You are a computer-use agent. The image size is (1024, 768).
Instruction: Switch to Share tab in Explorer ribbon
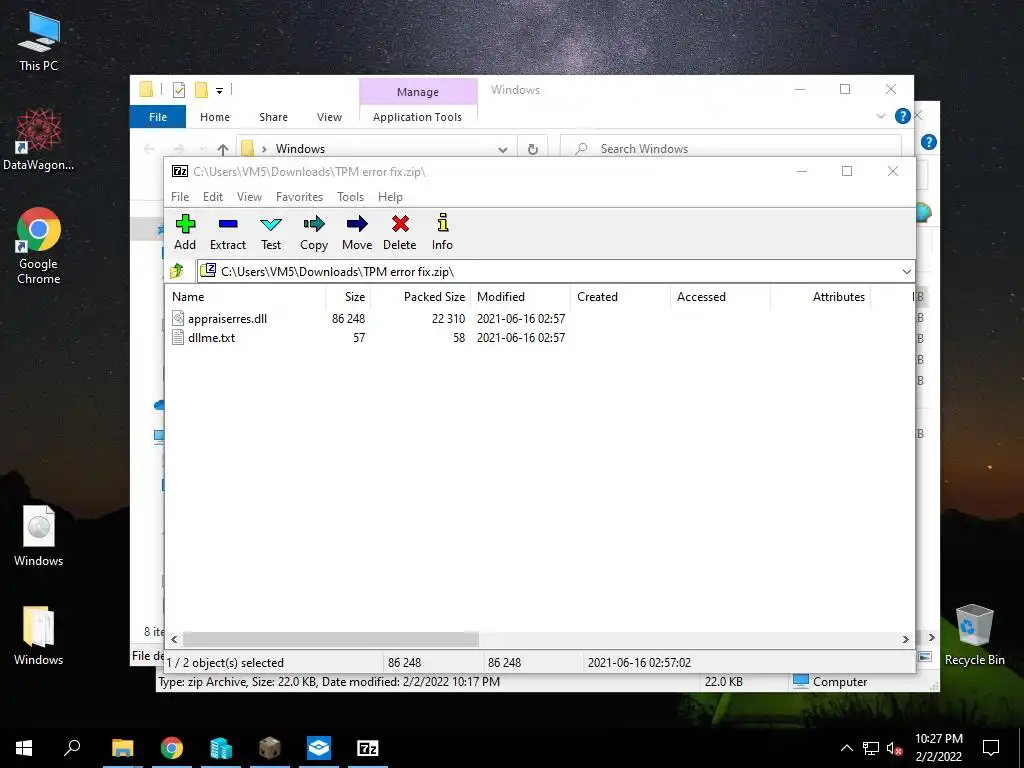[273, 117]
